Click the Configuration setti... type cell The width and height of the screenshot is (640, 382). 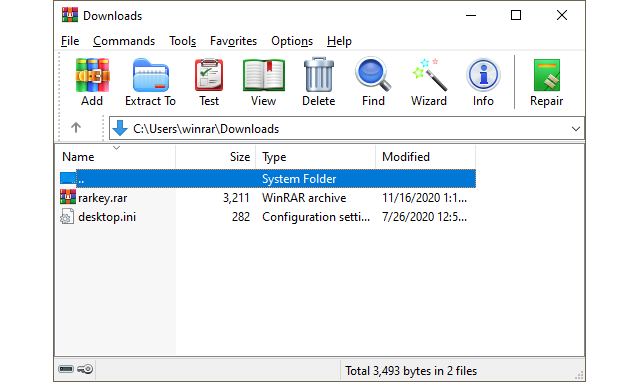click(316, 217)
